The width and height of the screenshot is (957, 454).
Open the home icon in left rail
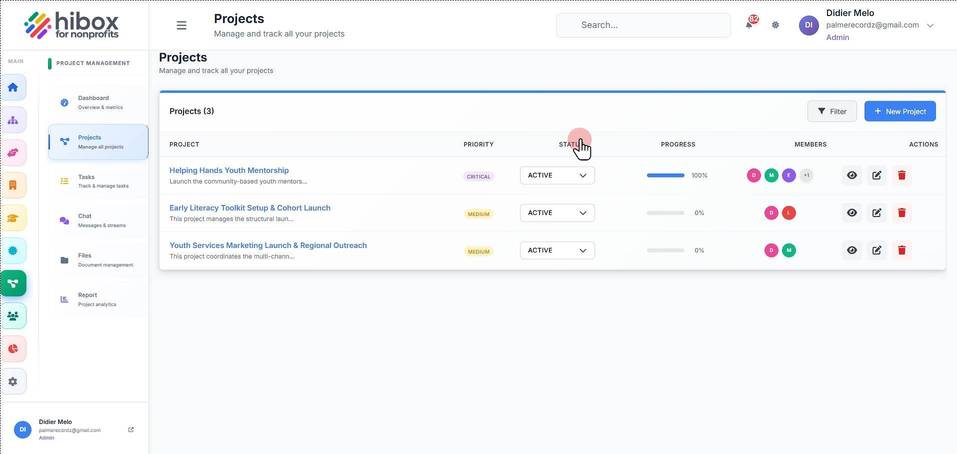(13, 87)
